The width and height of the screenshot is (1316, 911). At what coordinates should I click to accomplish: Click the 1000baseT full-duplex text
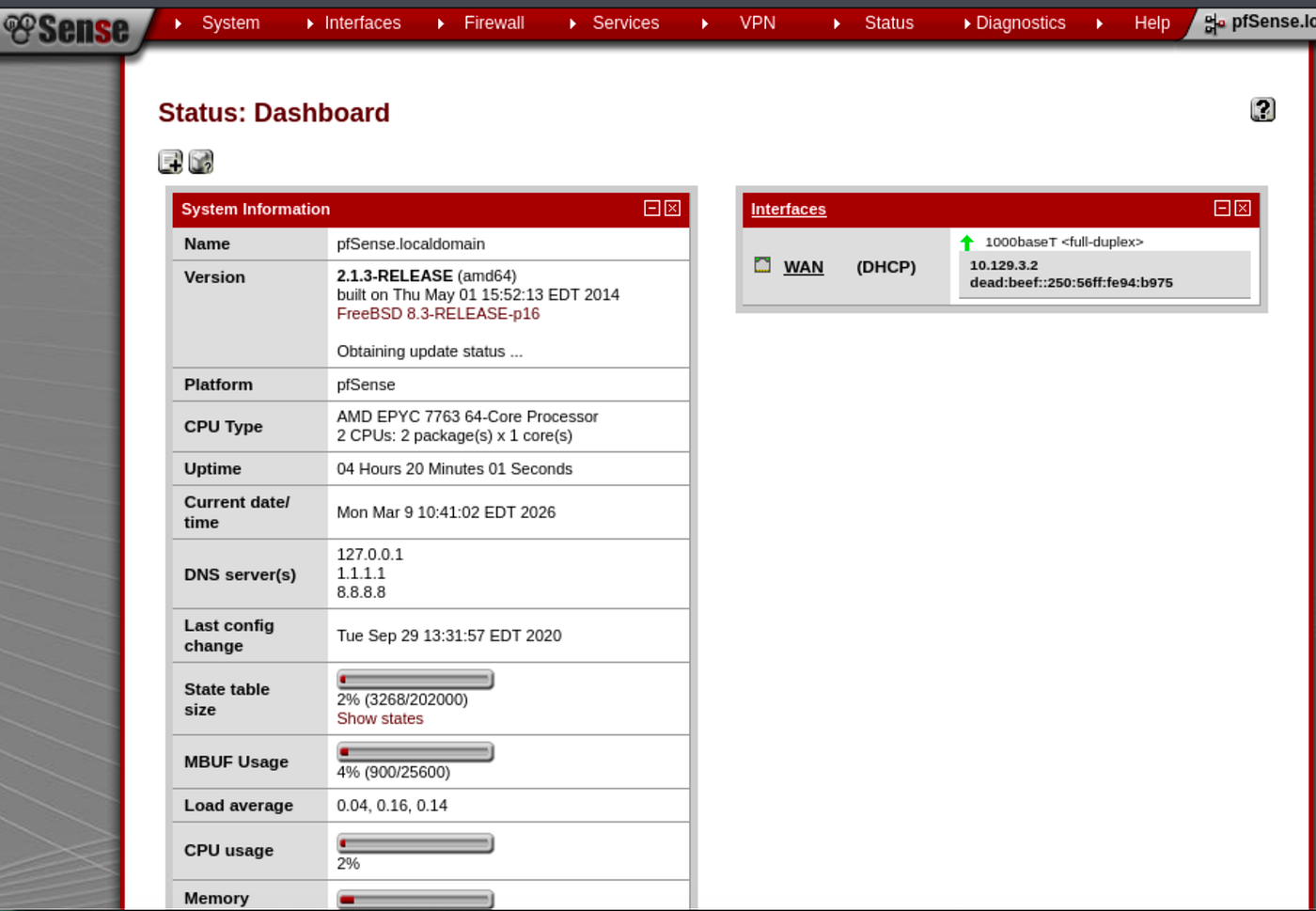click(x=1064, y=242)
